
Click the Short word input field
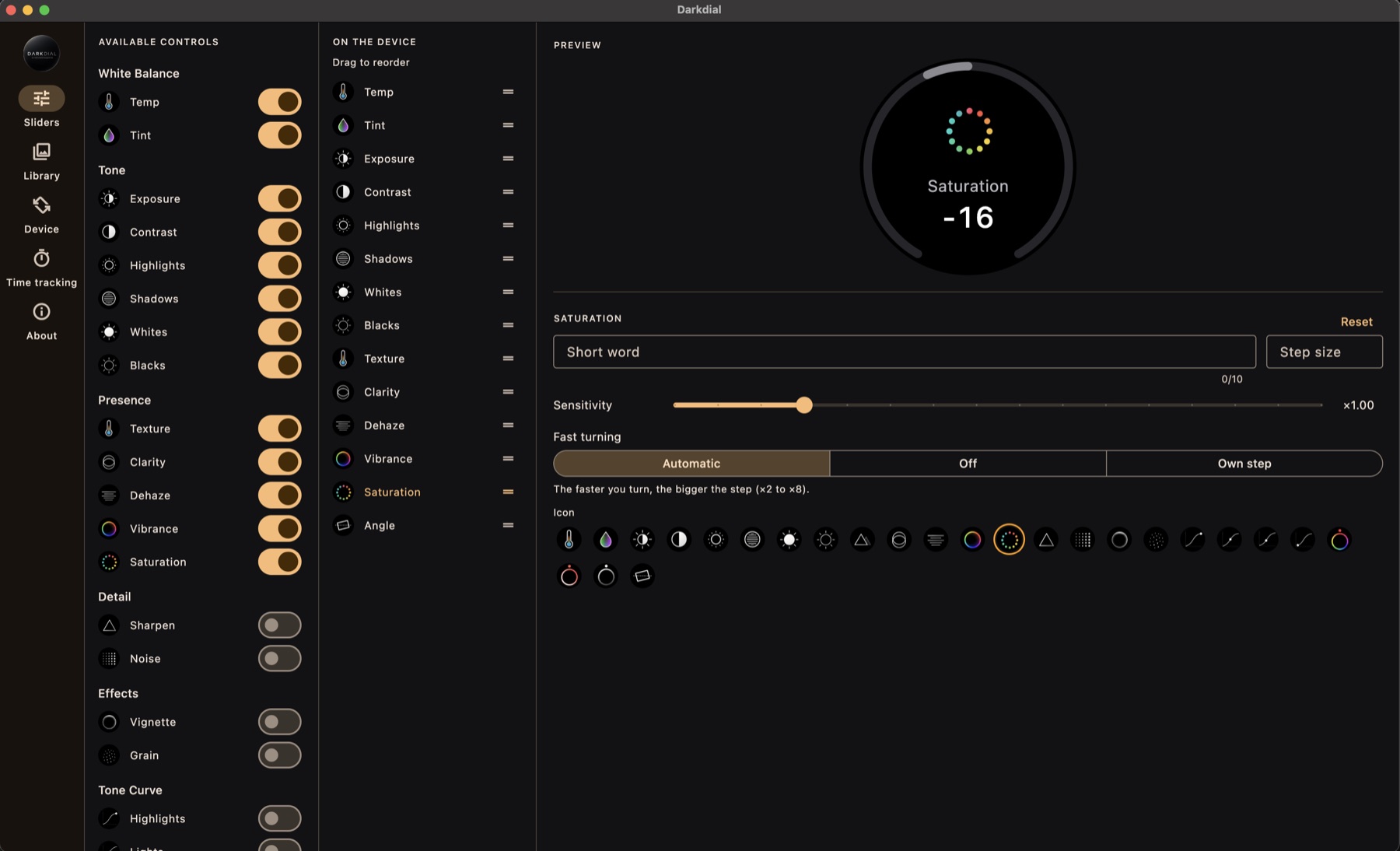(904, 352)
